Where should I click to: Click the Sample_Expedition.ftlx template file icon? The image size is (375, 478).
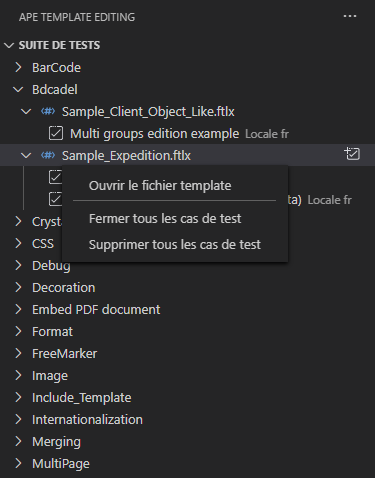(x=48, y=155)
